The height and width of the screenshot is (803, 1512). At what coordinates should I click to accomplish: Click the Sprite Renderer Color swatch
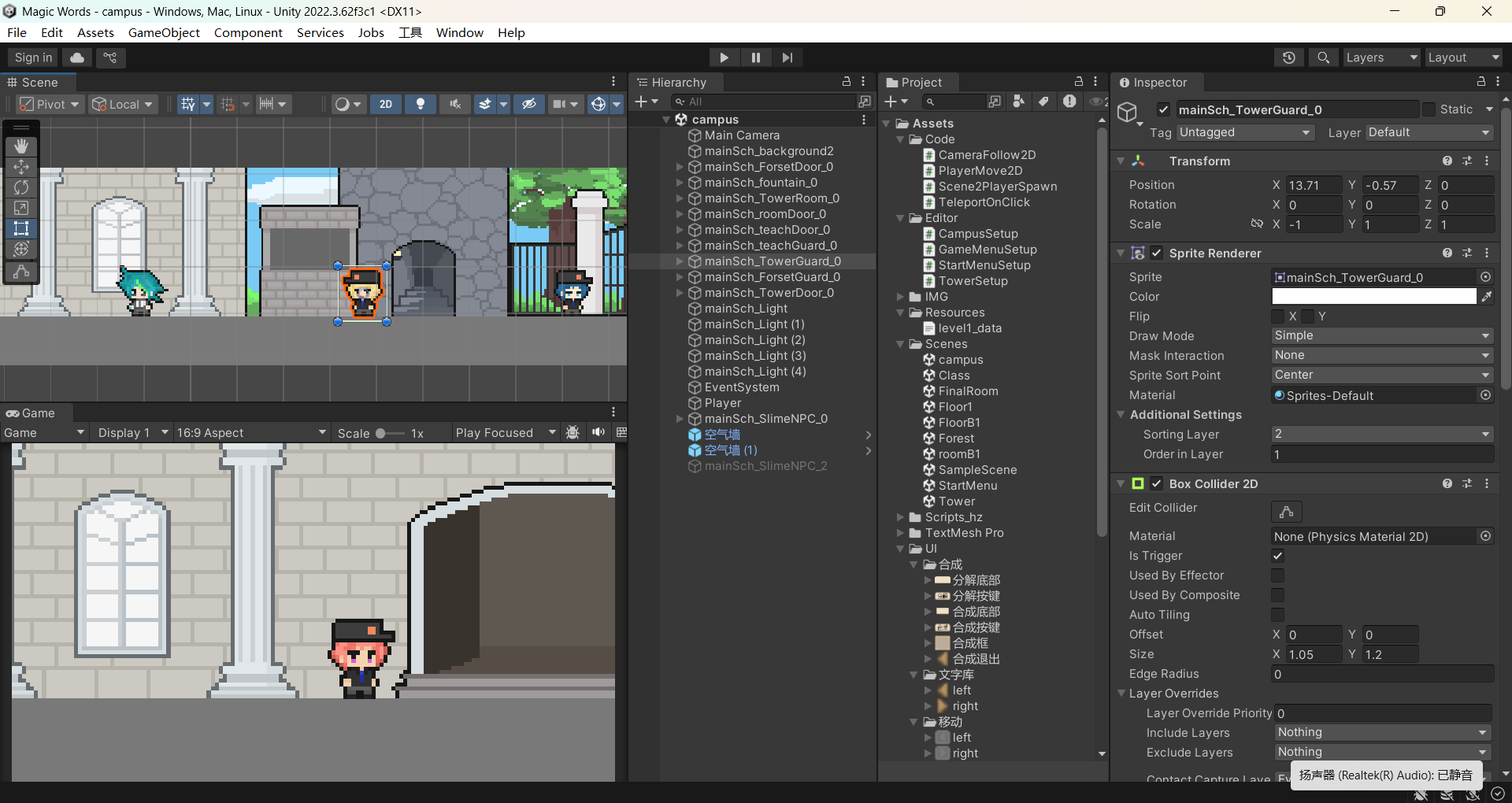(x=1374, y=297)
